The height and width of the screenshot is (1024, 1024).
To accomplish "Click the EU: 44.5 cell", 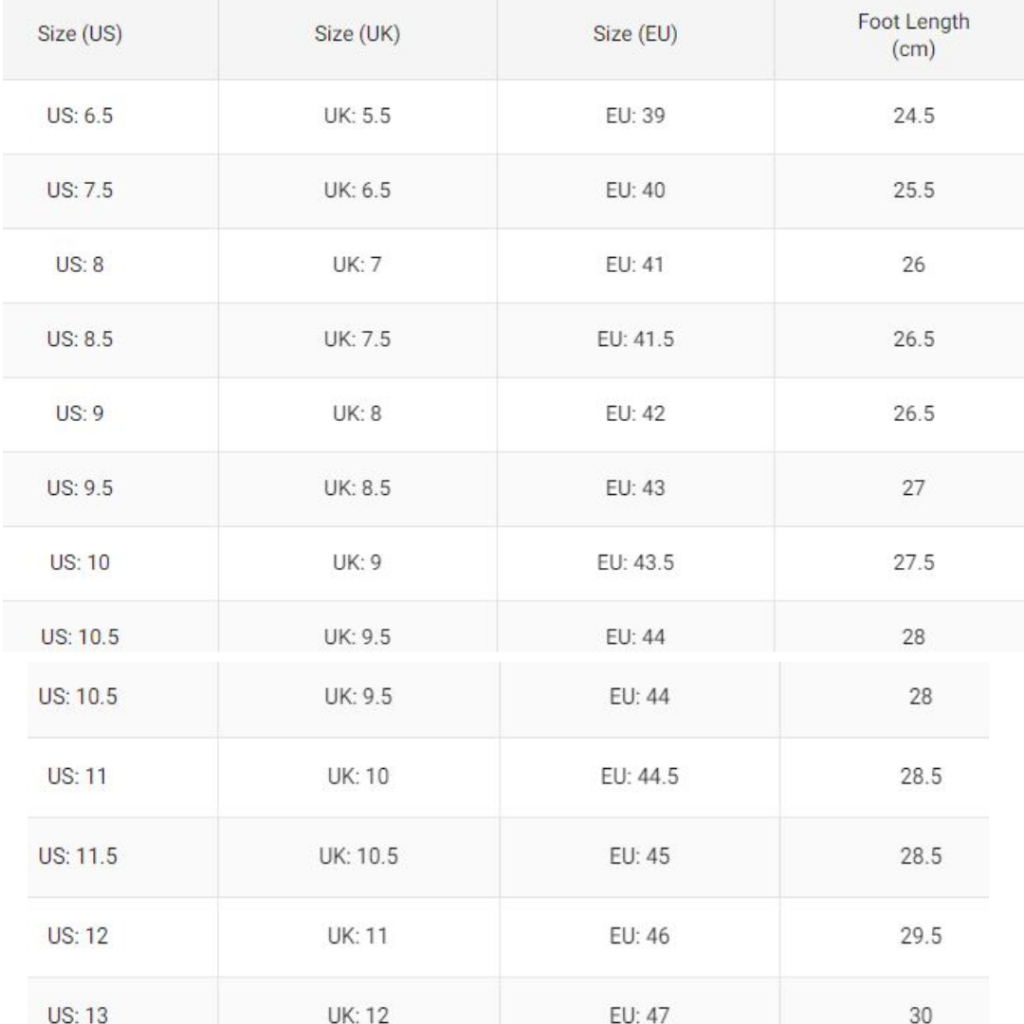I will pos(639,776).
